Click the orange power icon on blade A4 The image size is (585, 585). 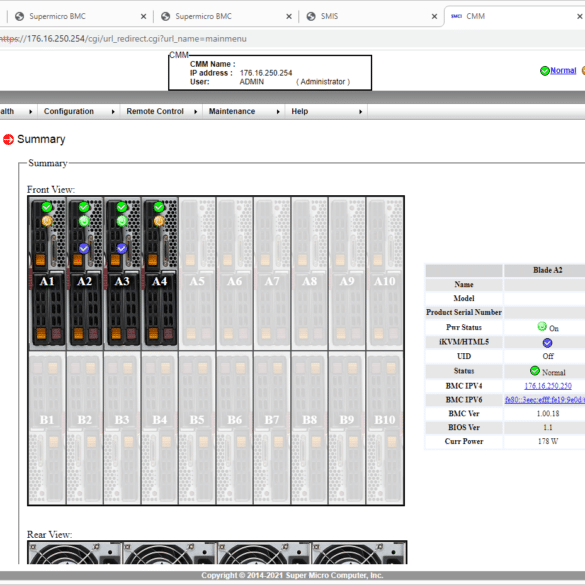click(159, 221)
